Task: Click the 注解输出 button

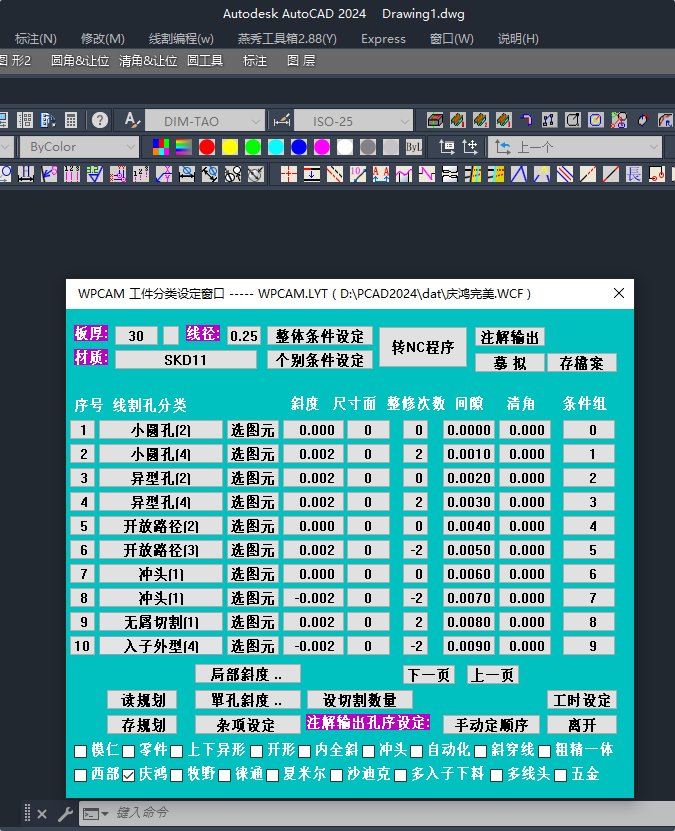Action: tap(510, 337)
